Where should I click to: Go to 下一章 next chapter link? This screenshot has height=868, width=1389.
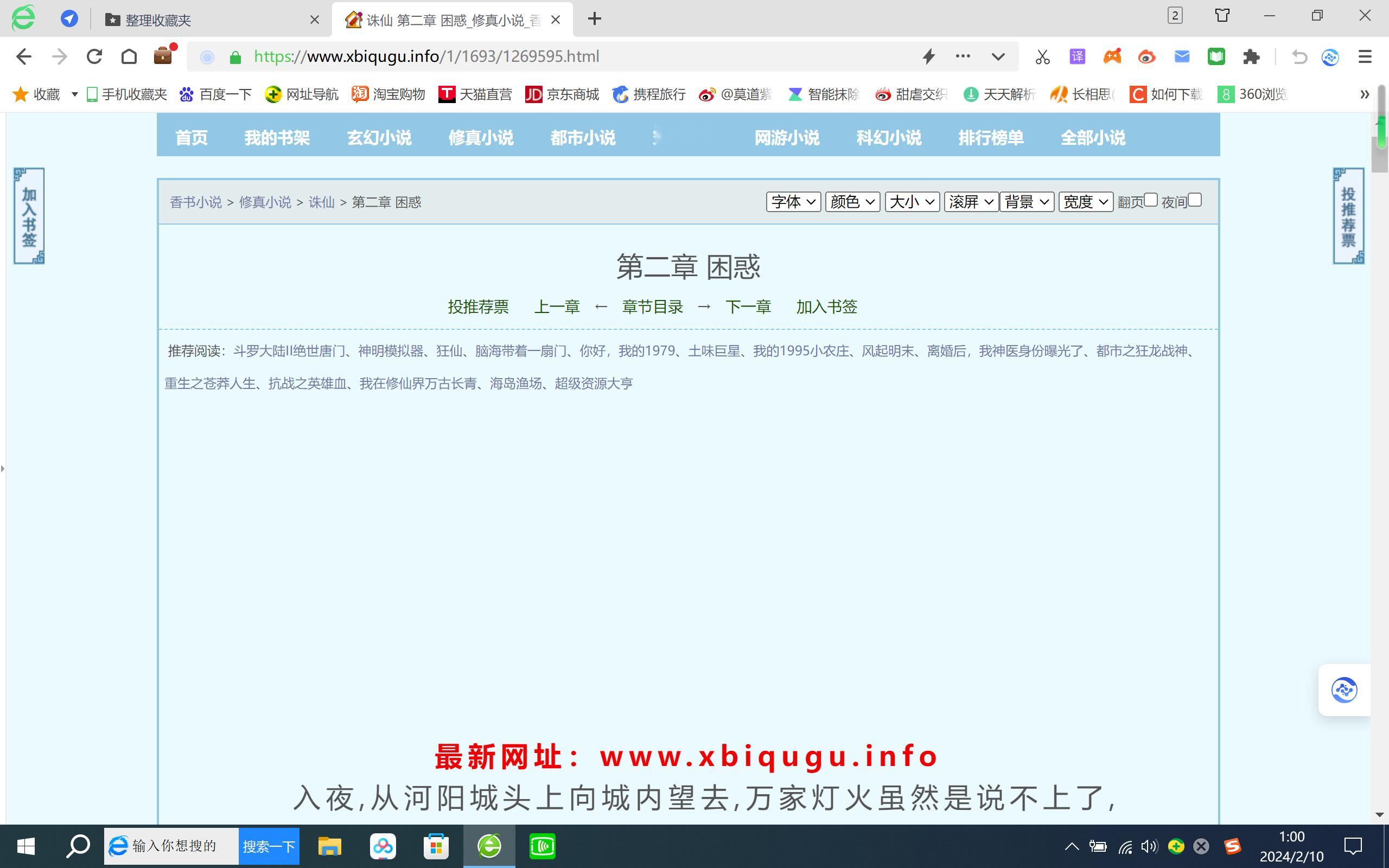point(748,307)
